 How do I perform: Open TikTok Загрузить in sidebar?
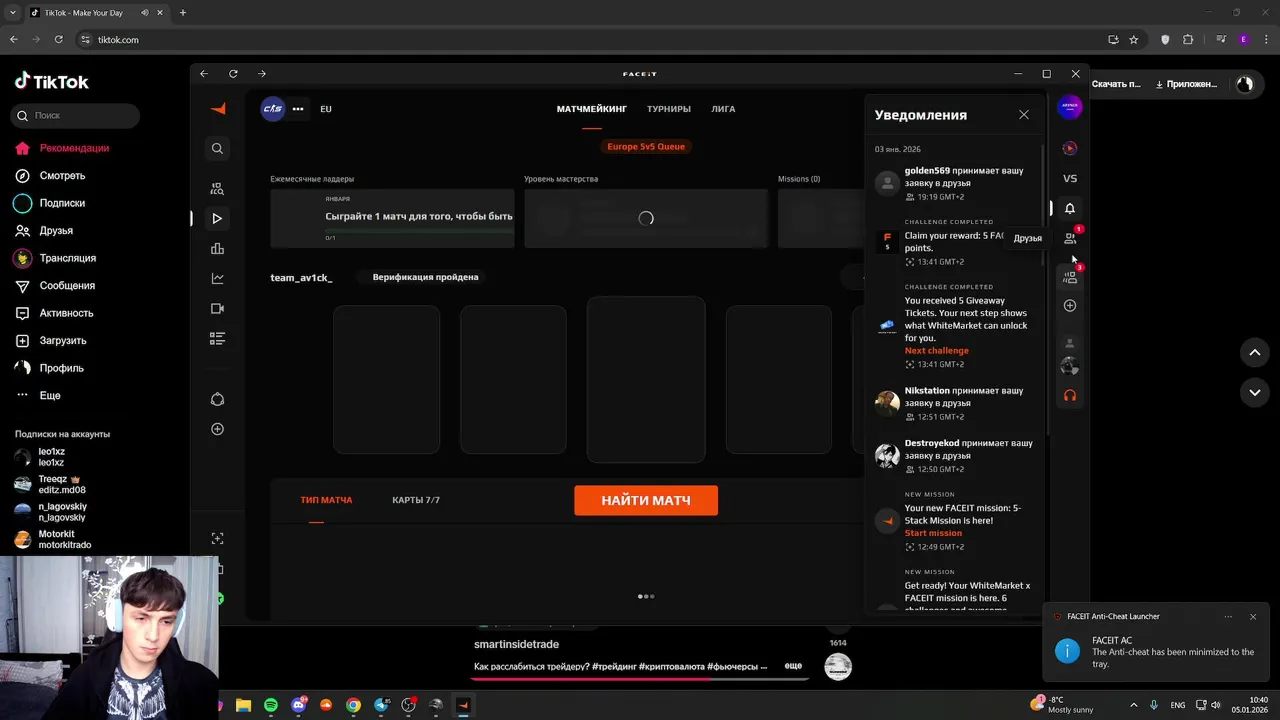tap(63, 340)
